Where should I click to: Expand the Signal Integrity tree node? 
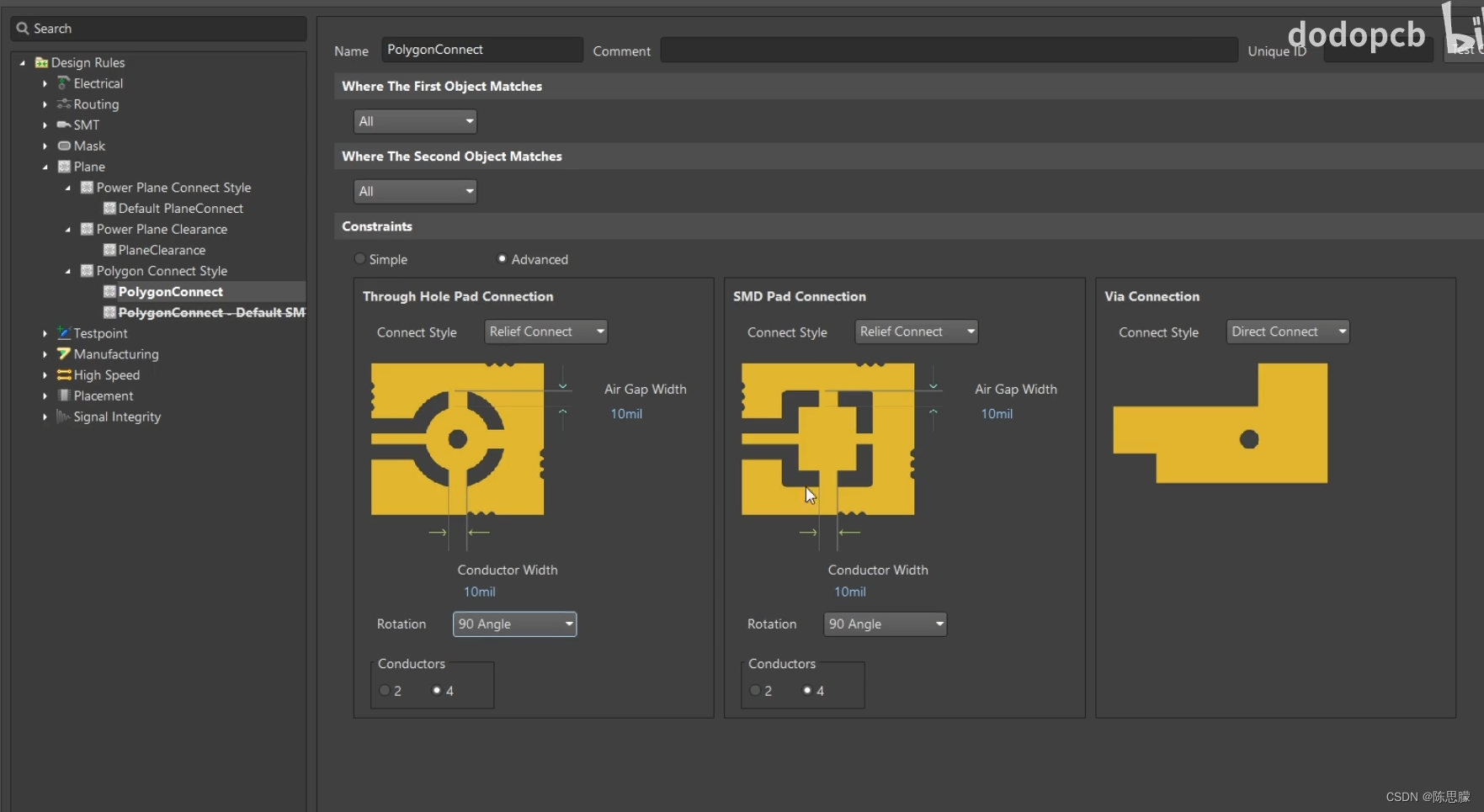[45, 417]
